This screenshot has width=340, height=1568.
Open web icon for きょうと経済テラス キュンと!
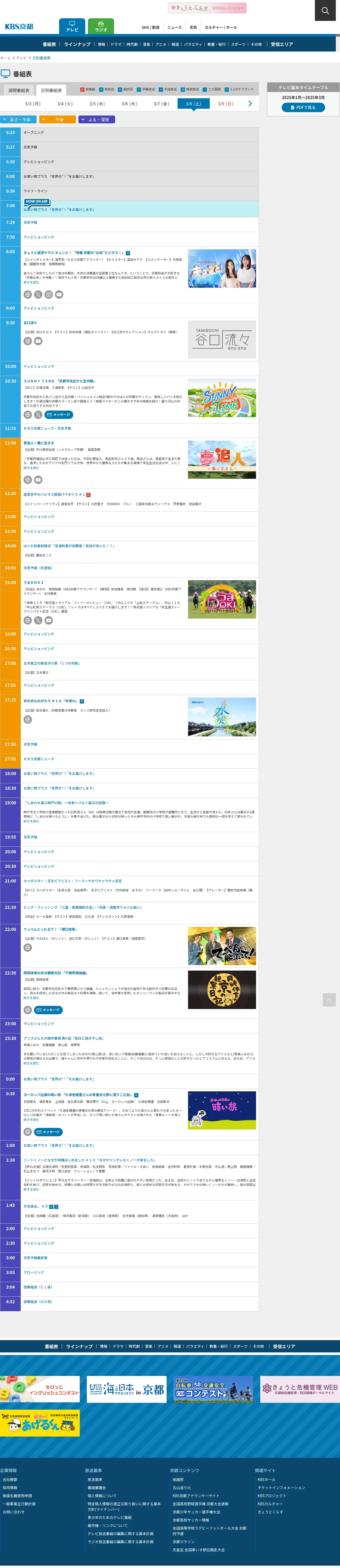click(27, 295)
